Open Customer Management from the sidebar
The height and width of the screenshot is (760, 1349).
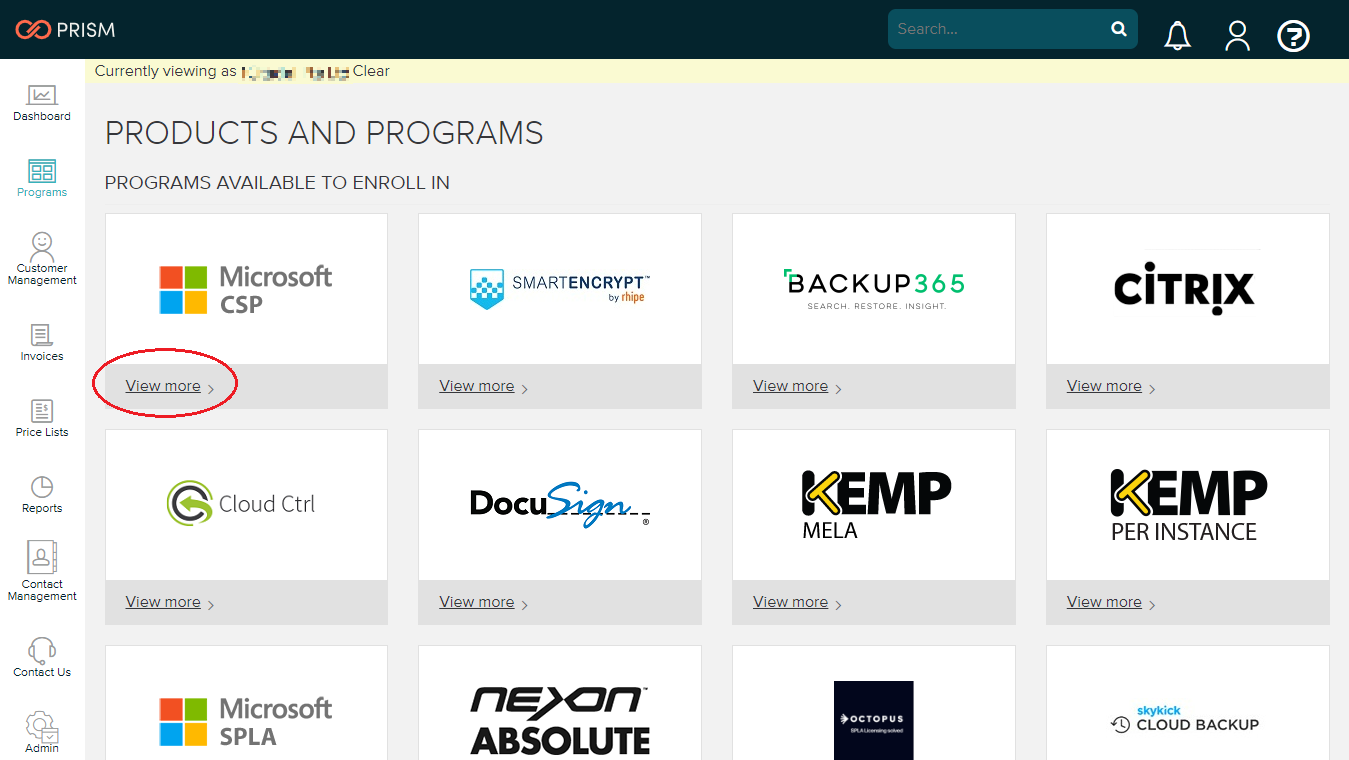click(x=42, y=245)
